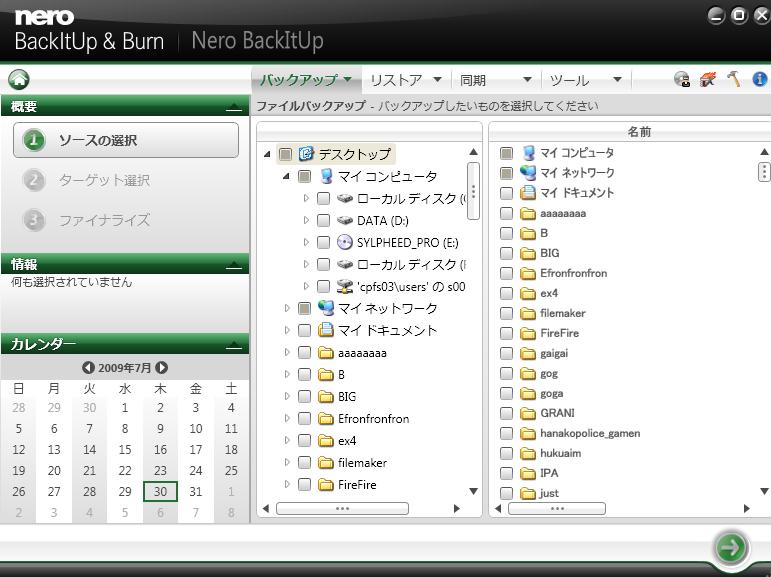The image size is (771, 577).
Task: Click tree pane scroll right arrow
Action: click(x=457, y=508)
